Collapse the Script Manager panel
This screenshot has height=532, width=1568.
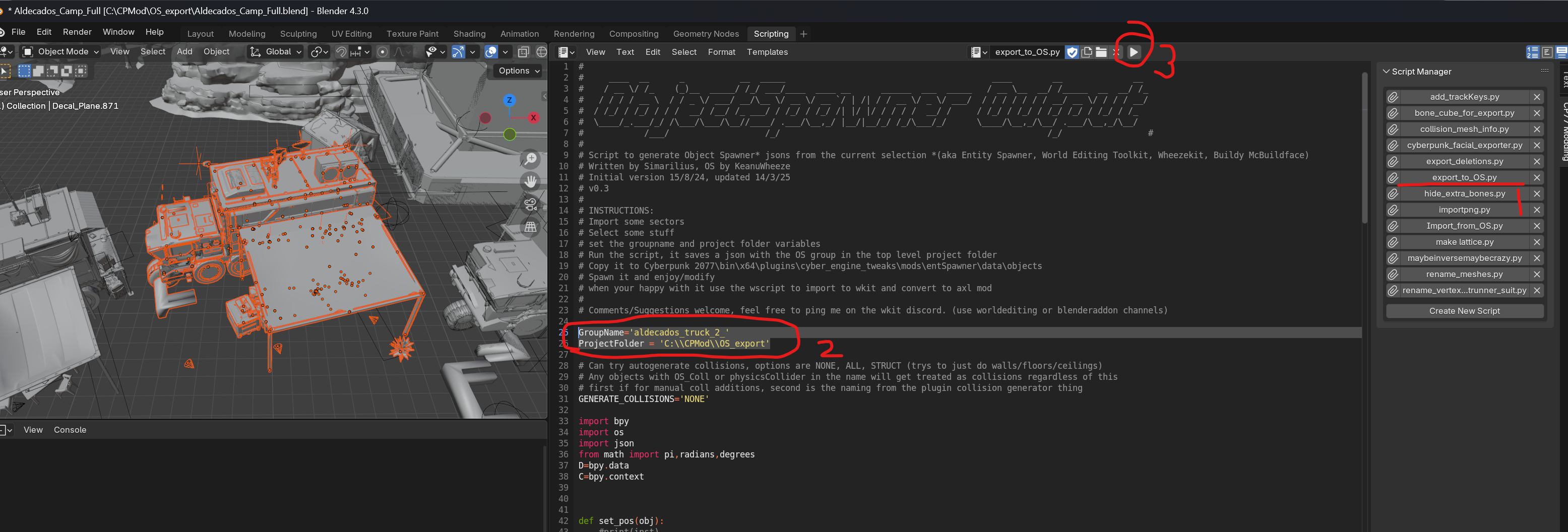[1387, 72]
